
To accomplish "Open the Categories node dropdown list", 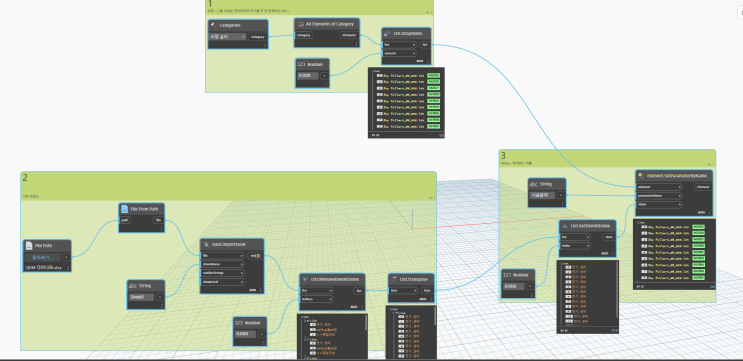I will [227, 36].
